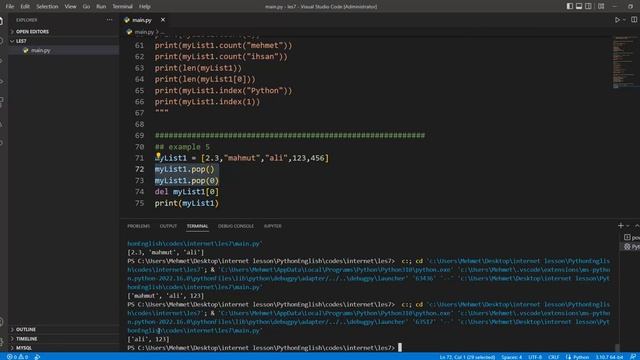Open main.py in the Explorer tree

(41, 50)
